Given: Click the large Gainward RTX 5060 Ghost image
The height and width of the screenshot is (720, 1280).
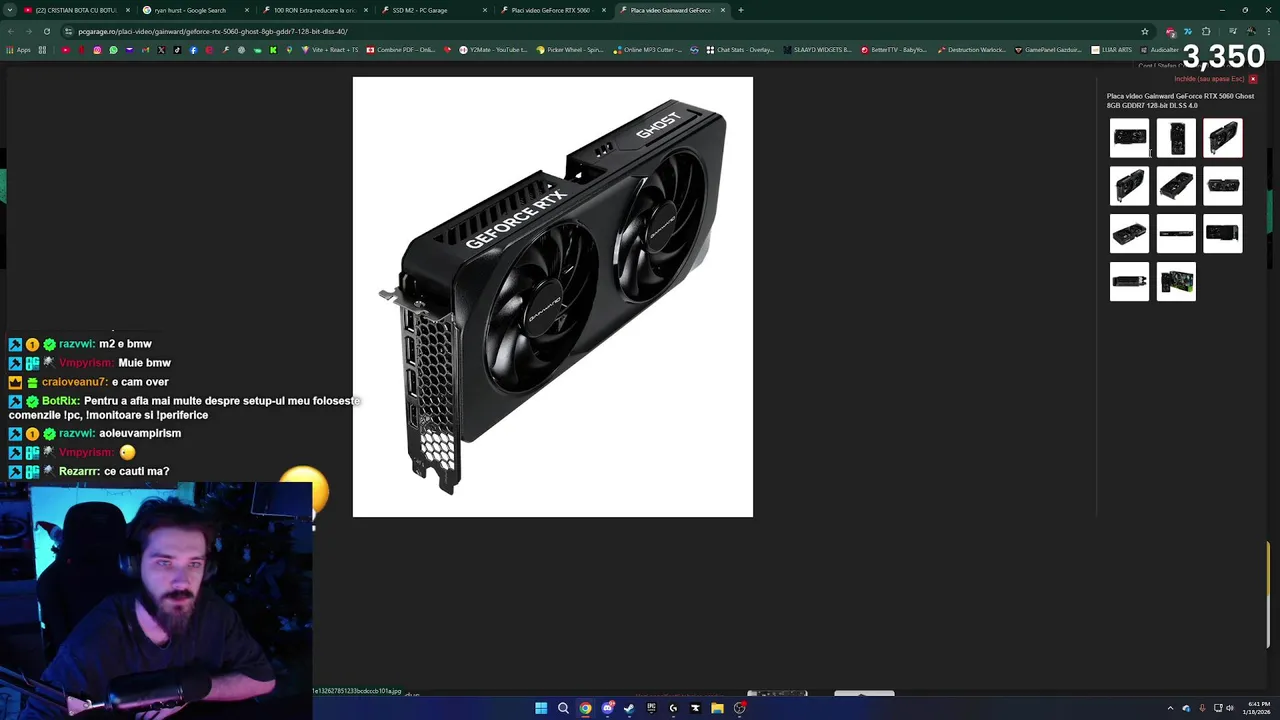Looking at the screenshot, I should tap(553, 297).
